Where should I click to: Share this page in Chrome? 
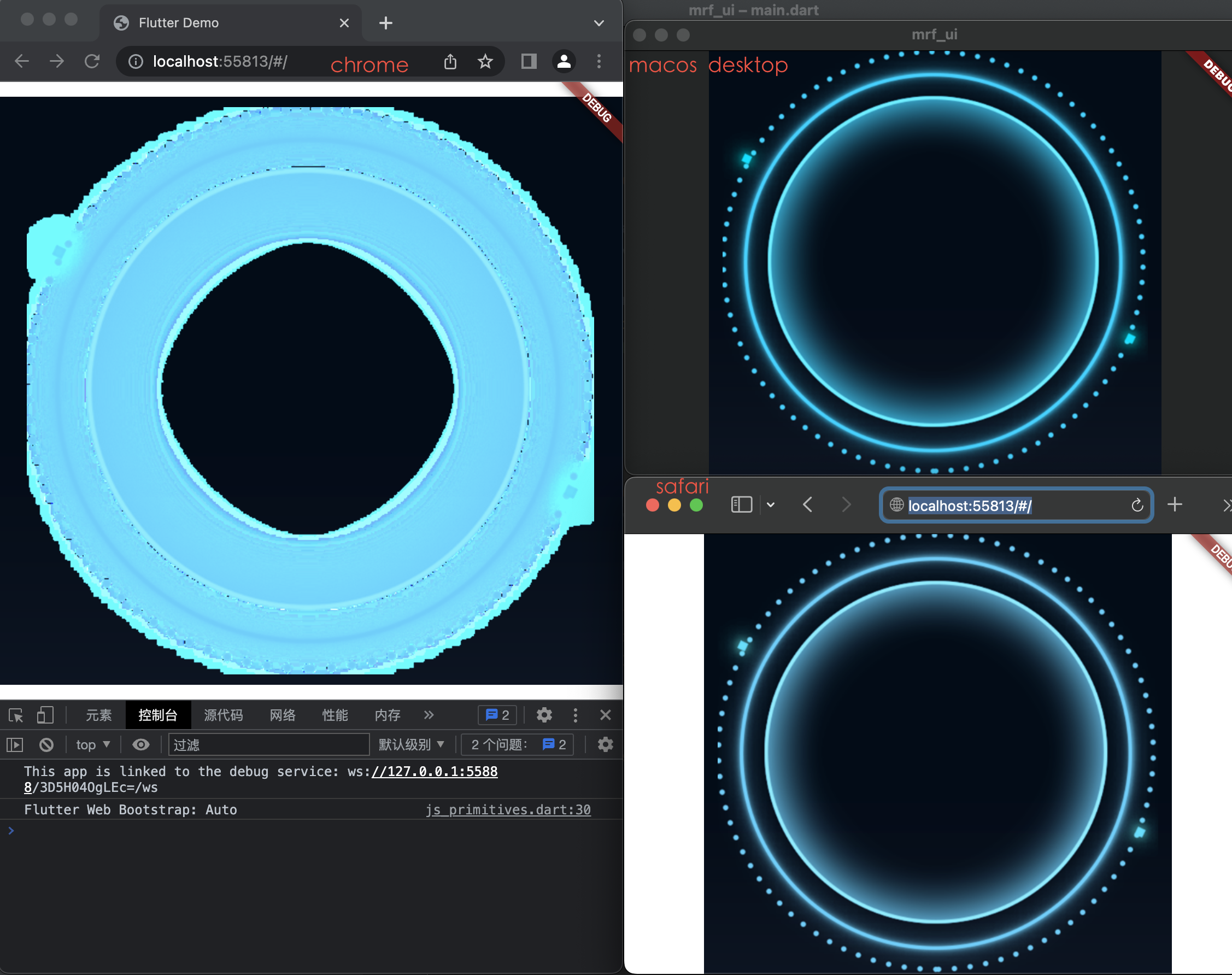pos(450,61)
